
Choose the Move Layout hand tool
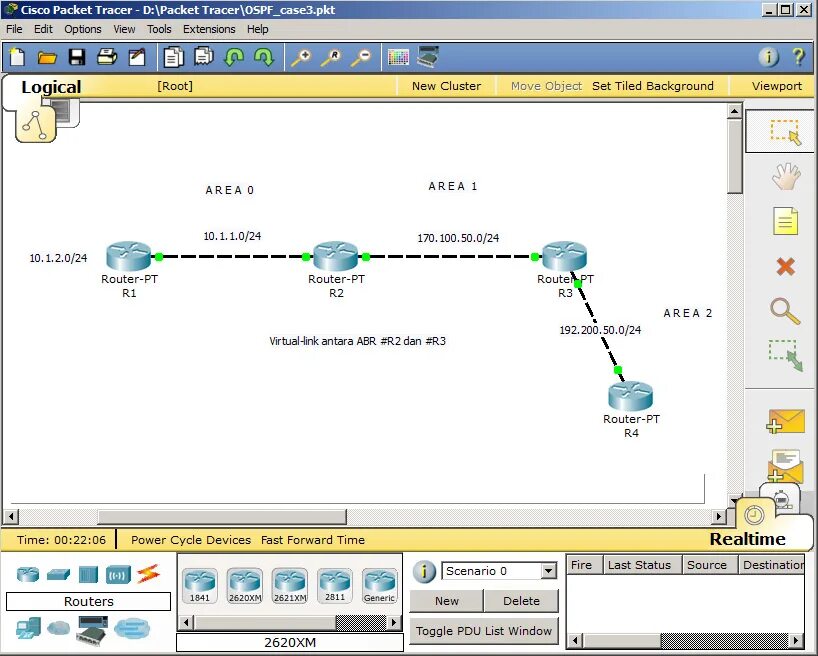pyautogui.click(x=786, y=176)
